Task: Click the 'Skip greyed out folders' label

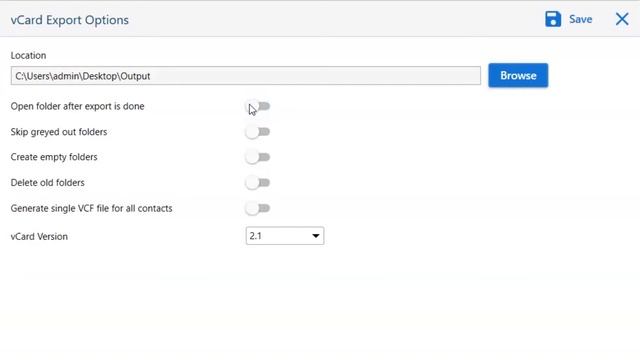Action: pyautogui.click(x=59, y=132)
